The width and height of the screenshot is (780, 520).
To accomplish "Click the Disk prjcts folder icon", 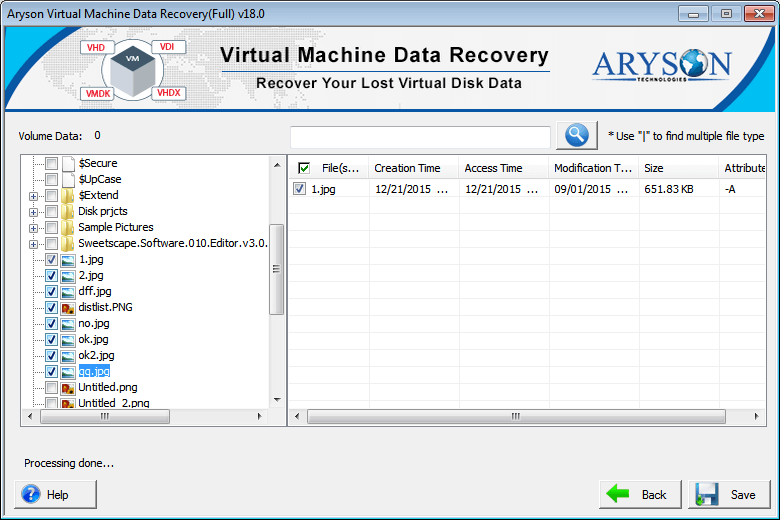I will pyautogui.click(x=67, y=211).
